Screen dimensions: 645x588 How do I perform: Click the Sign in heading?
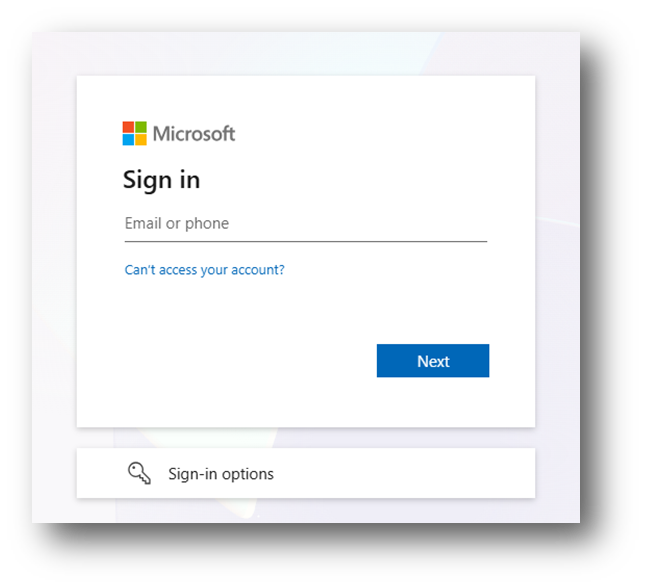tap(161, 180)
